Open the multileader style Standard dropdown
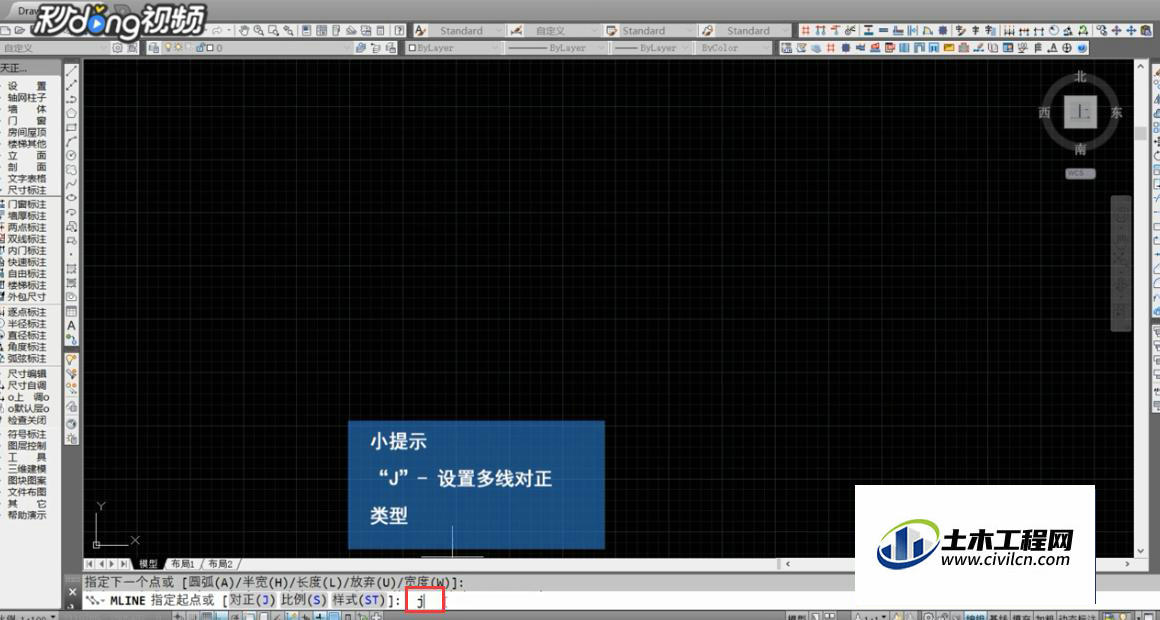 tap(755, 30)
